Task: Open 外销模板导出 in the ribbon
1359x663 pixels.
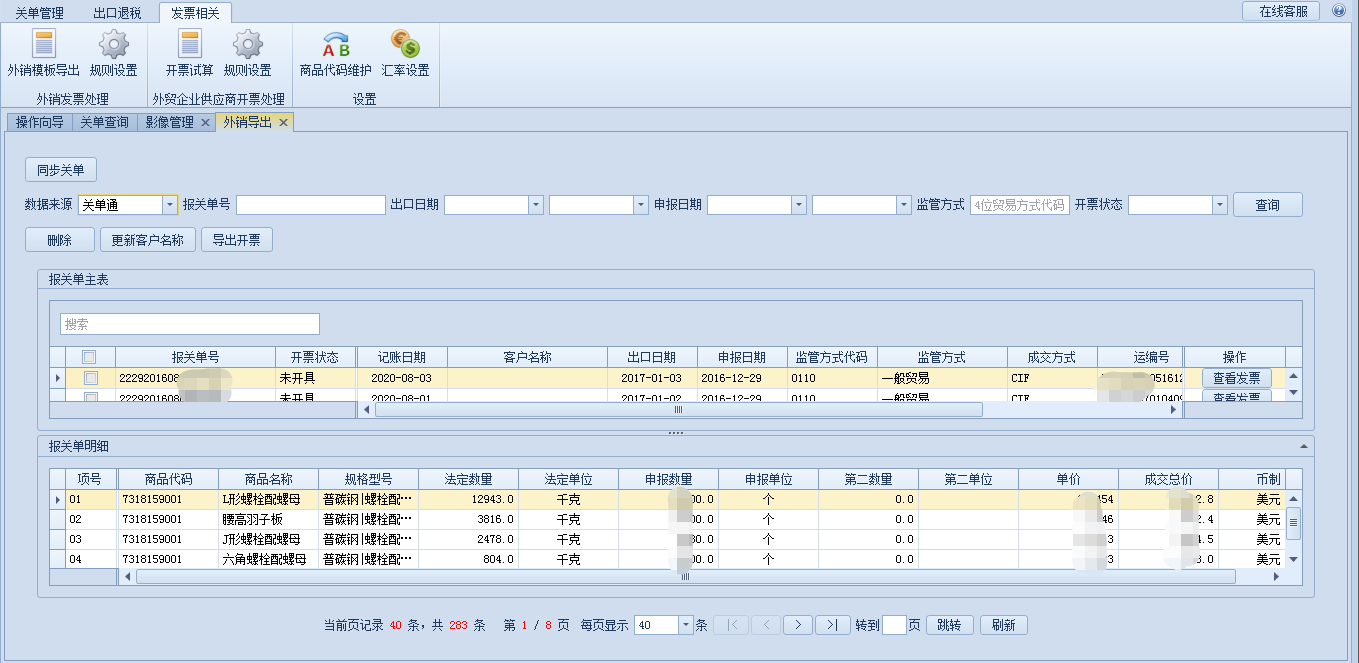Action: 43,53
